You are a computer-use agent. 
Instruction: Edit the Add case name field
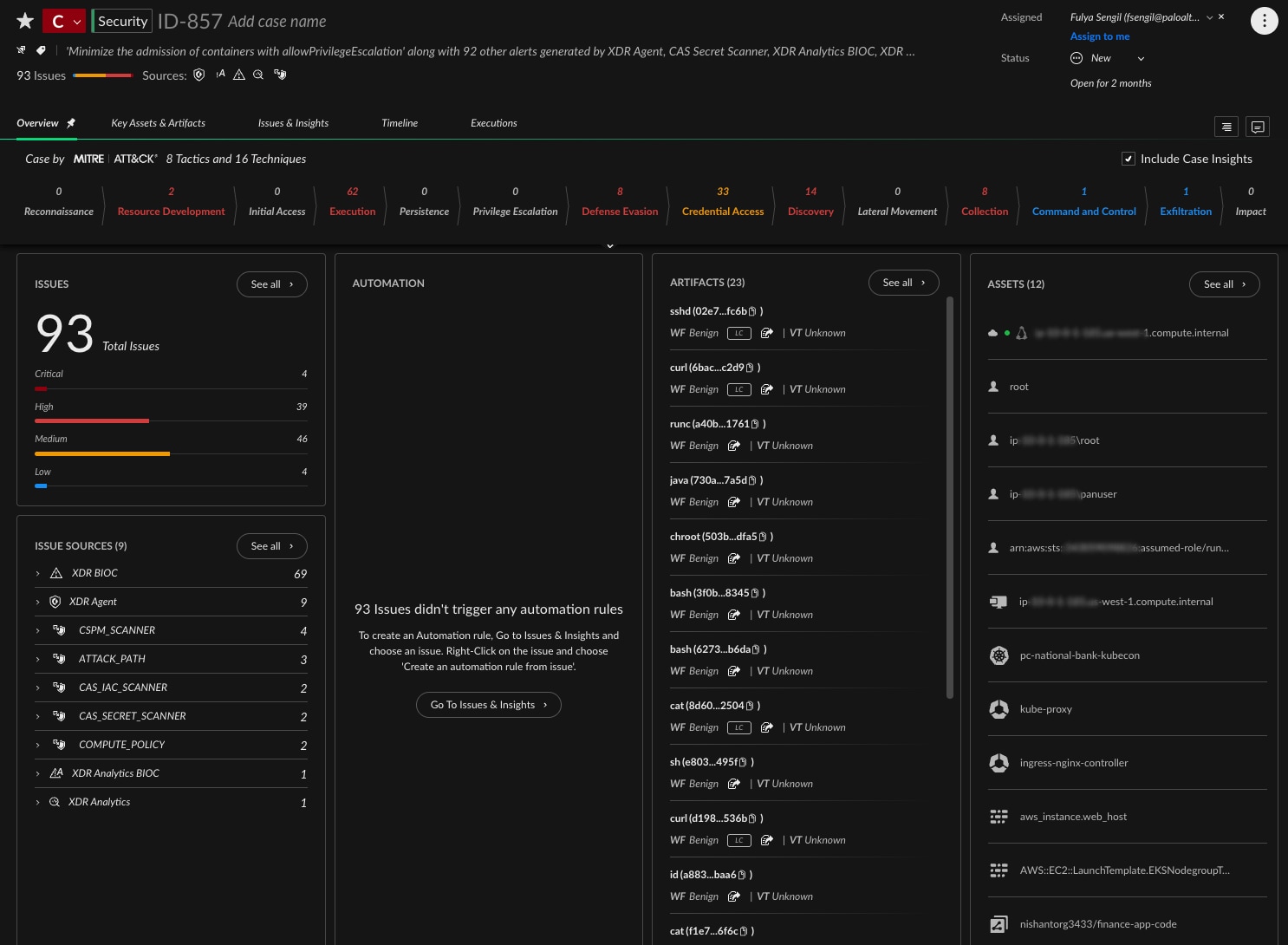(x=277, y=22)
